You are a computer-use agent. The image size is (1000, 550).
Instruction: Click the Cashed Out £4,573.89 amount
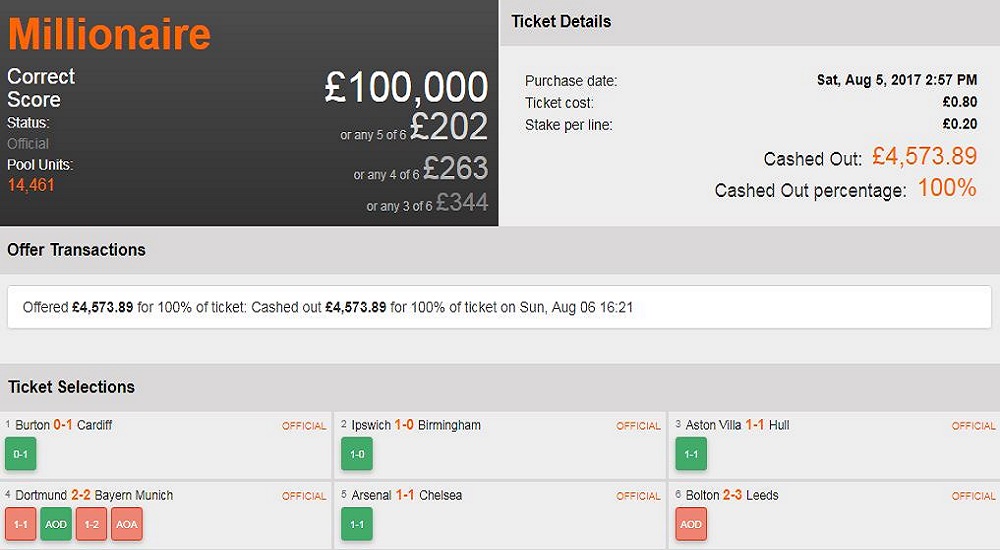924,157
